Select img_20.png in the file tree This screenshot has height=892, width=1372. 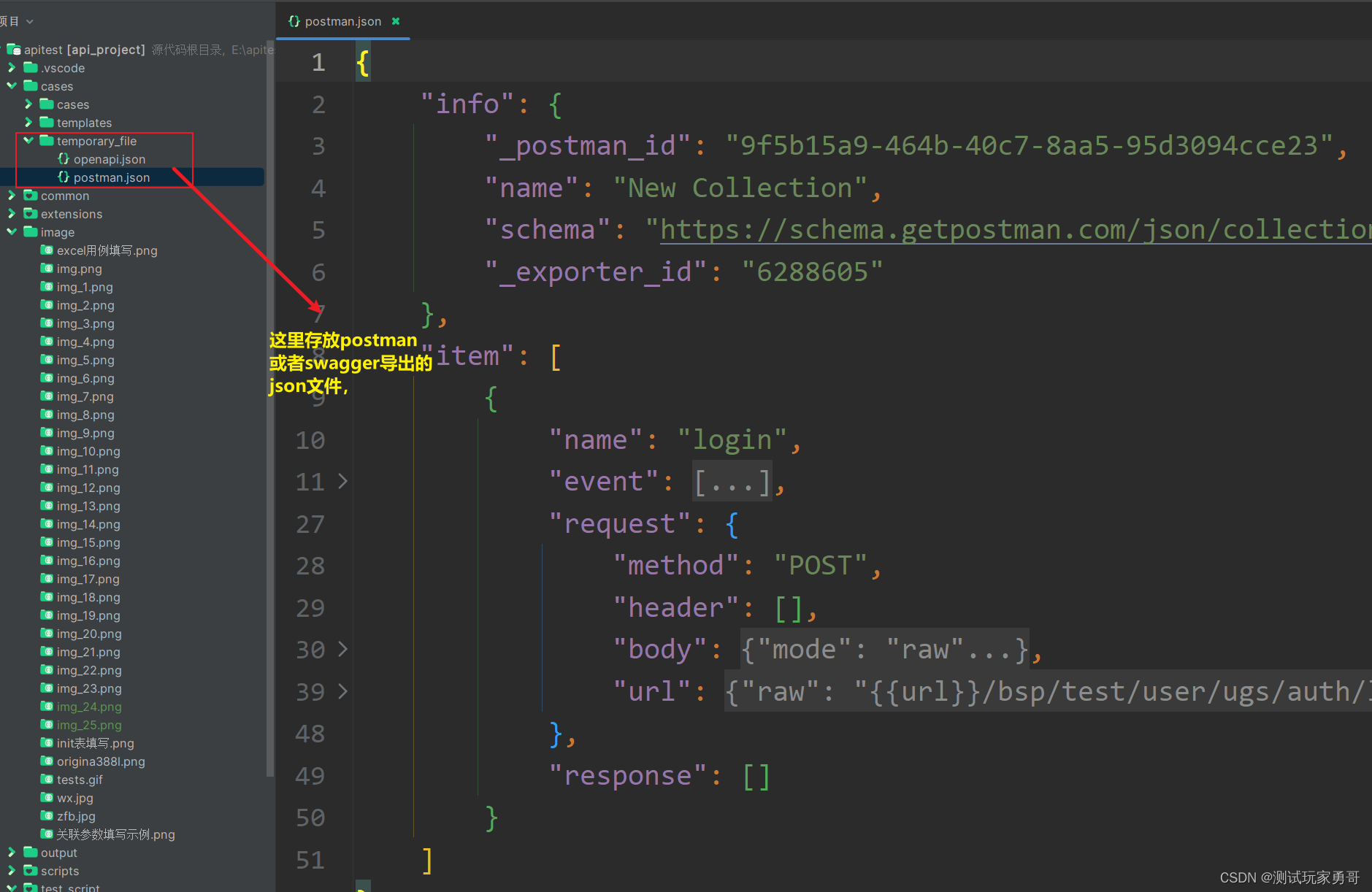(x=89, y=634)
